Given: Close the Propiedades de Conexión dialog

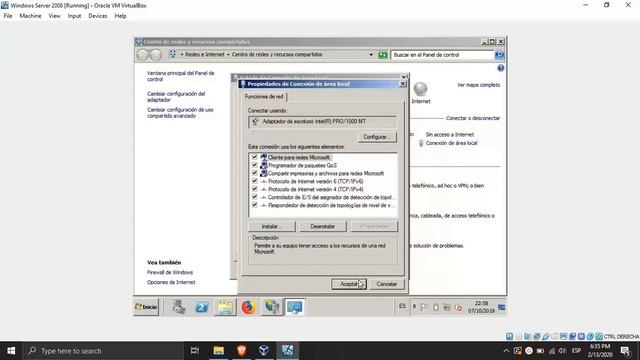Looking at the screenshot, I should [402, 84].
